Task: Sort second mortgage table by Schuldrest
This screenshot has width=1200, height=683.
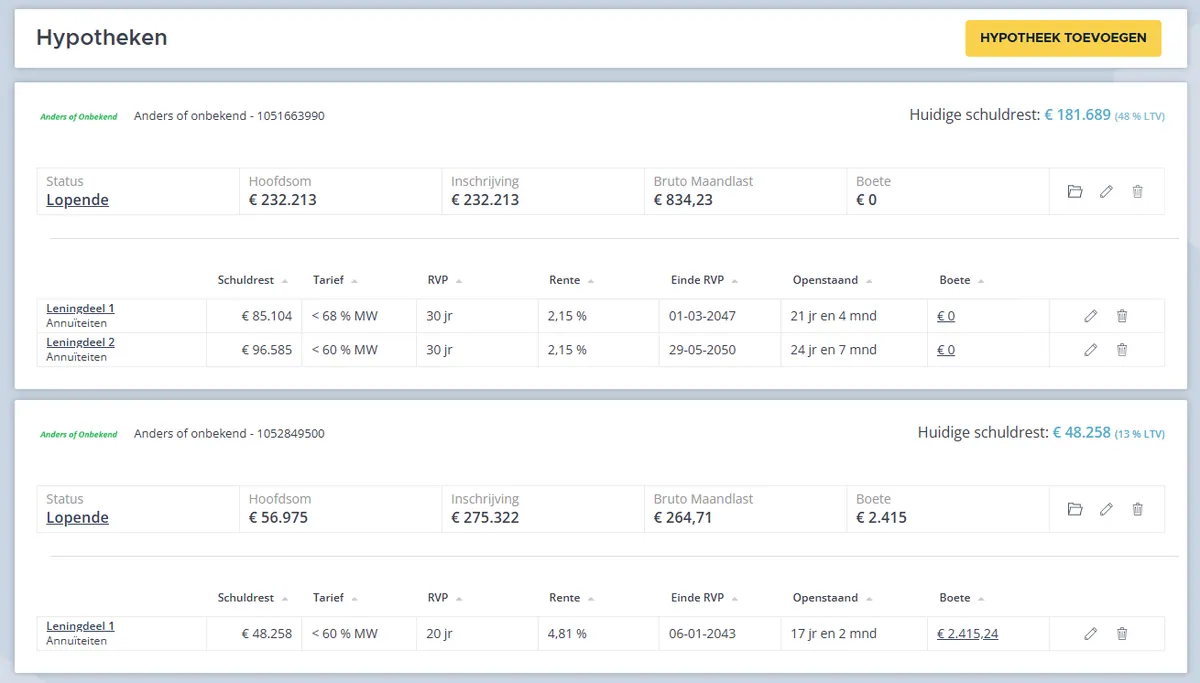Action: [x=253, y=598]
